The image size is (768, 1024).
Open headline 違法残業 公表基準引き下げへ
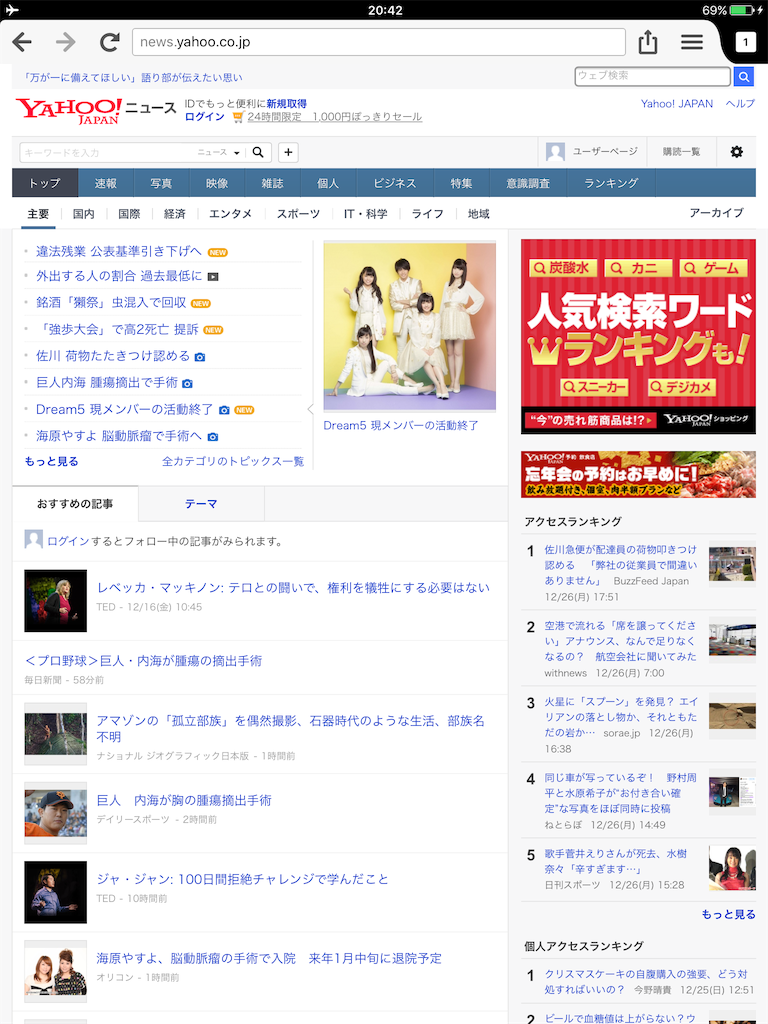coord(119,251)
